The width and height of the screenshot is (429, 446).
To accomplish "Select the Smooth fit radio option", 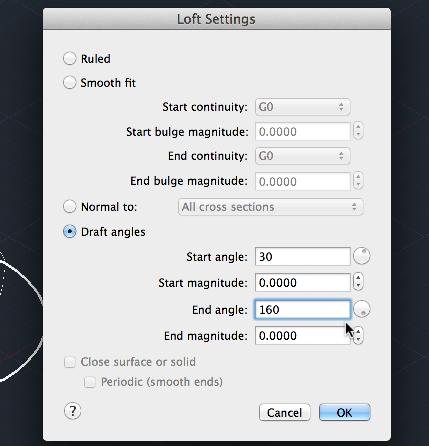I will pyautogui.click(x=70, y=82).
